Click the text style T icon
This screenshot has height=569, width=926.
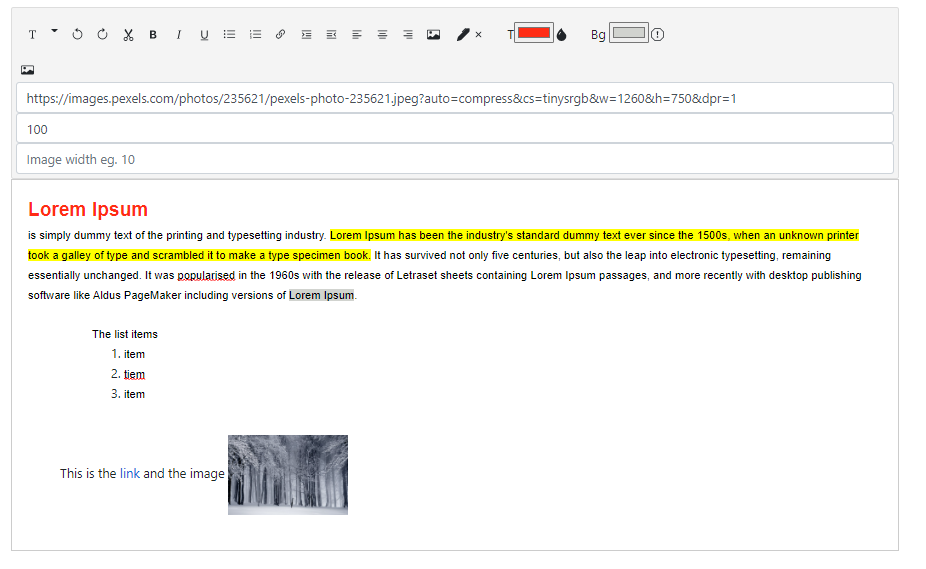(x=32, y=35)
